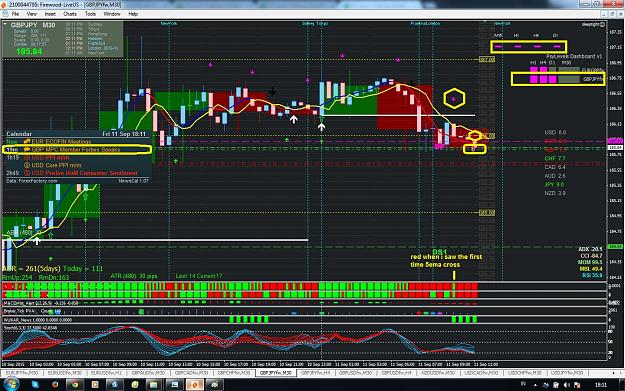Viewport: 625px width, 391px height.
Task: Click the GBPJPY row magenta D1 square in dashboard
Action: click(552, 79)
